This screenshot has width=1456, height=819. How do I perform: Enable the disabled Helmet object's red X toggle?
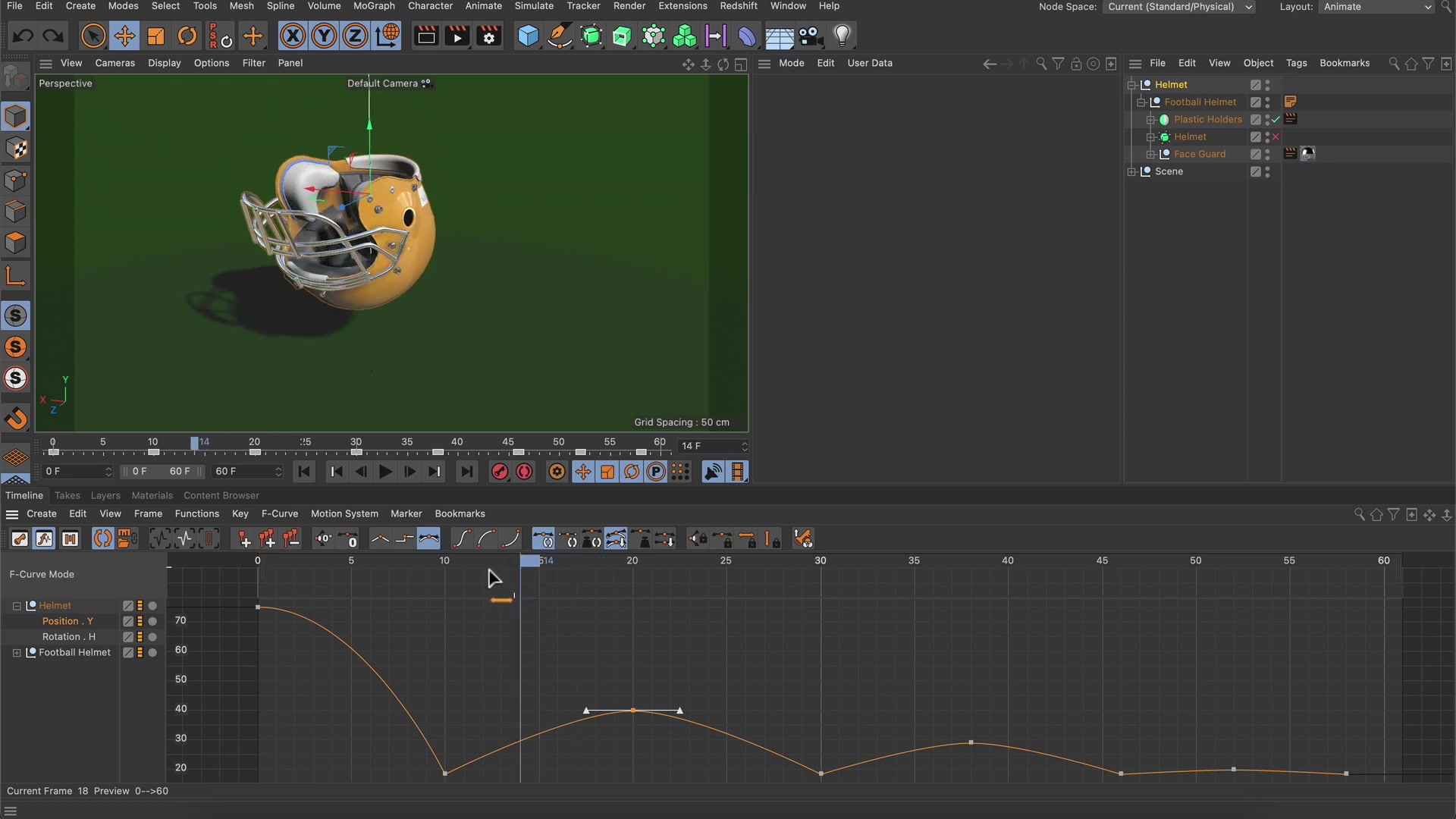[x=1276, y=136]
